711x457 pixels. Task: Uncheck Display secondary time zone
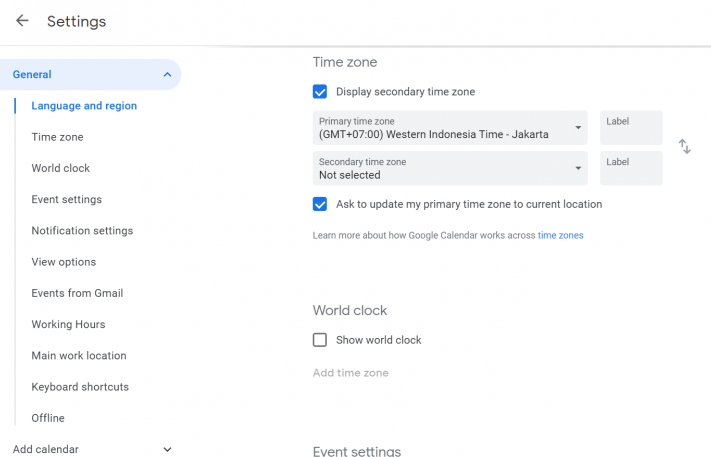click(320, 92)
